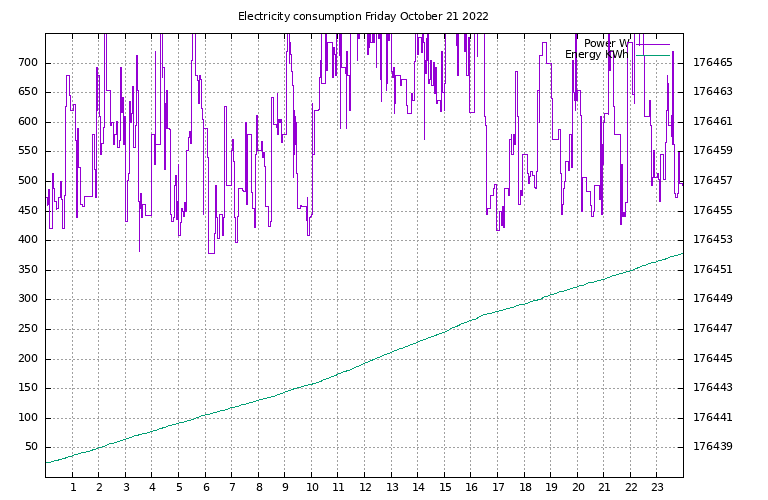Select the 'Power W' legend label
This screenshot has height=500, width=768.
coord(606,44)
